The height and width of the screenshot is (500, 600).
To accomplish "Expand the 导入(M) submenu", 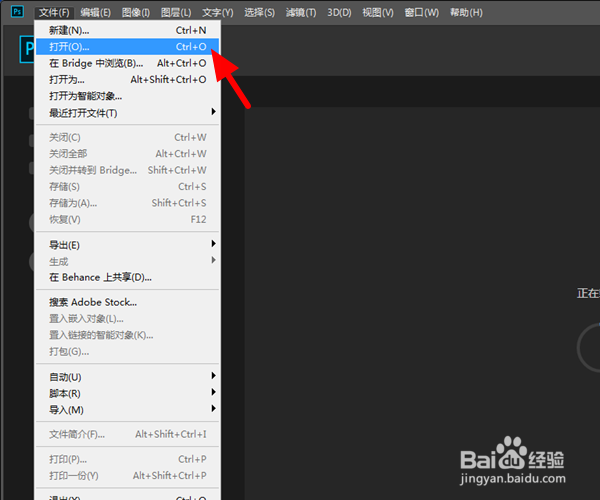I will click(x=127, y=410).
